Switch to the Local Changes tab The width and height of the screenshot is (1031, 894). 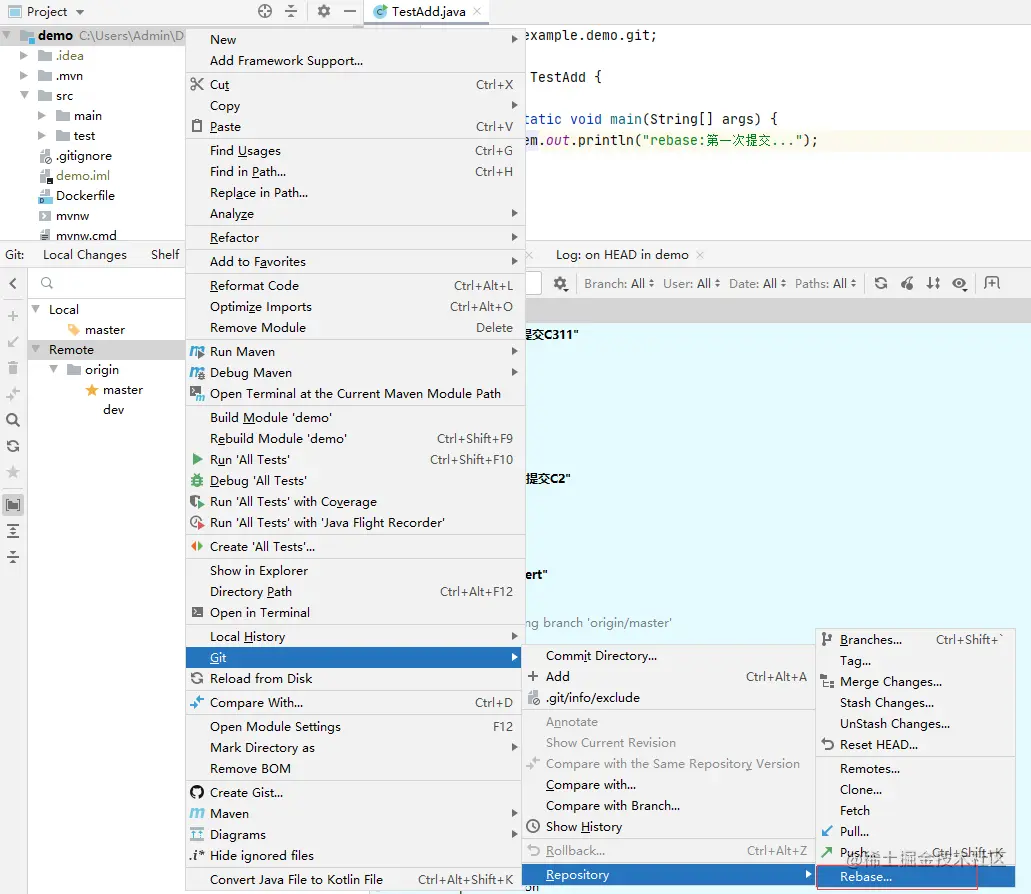(x=85, y=254)
